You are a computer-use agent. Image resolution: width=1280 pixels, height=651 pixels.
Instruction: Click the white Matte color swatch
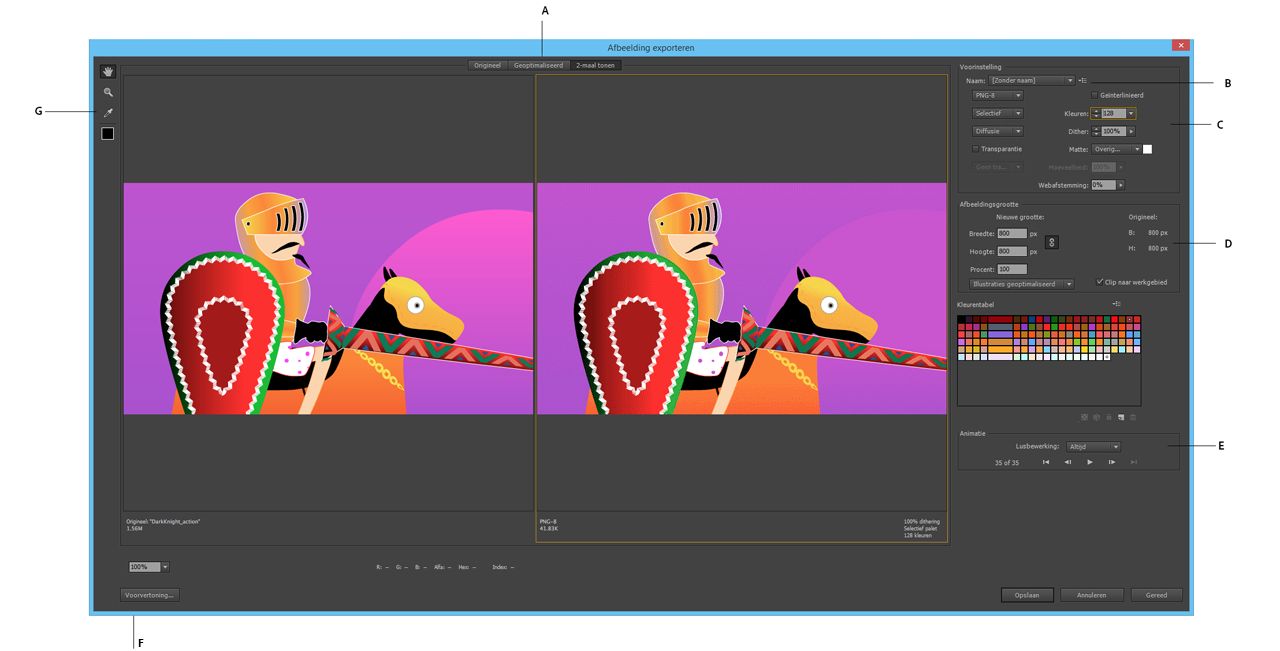click(x=1148, y=149)
